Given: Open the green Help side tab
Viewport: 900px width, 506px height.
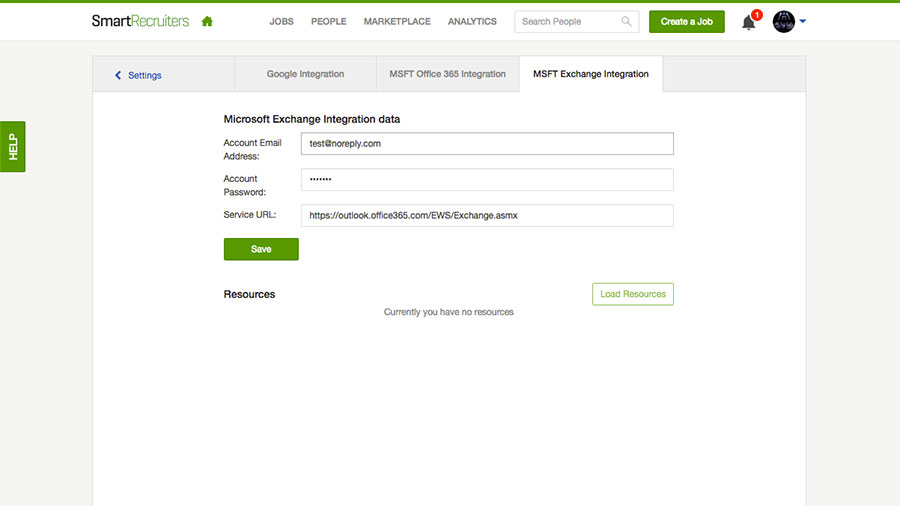Looking at the screenshot, I should (13, 147).
